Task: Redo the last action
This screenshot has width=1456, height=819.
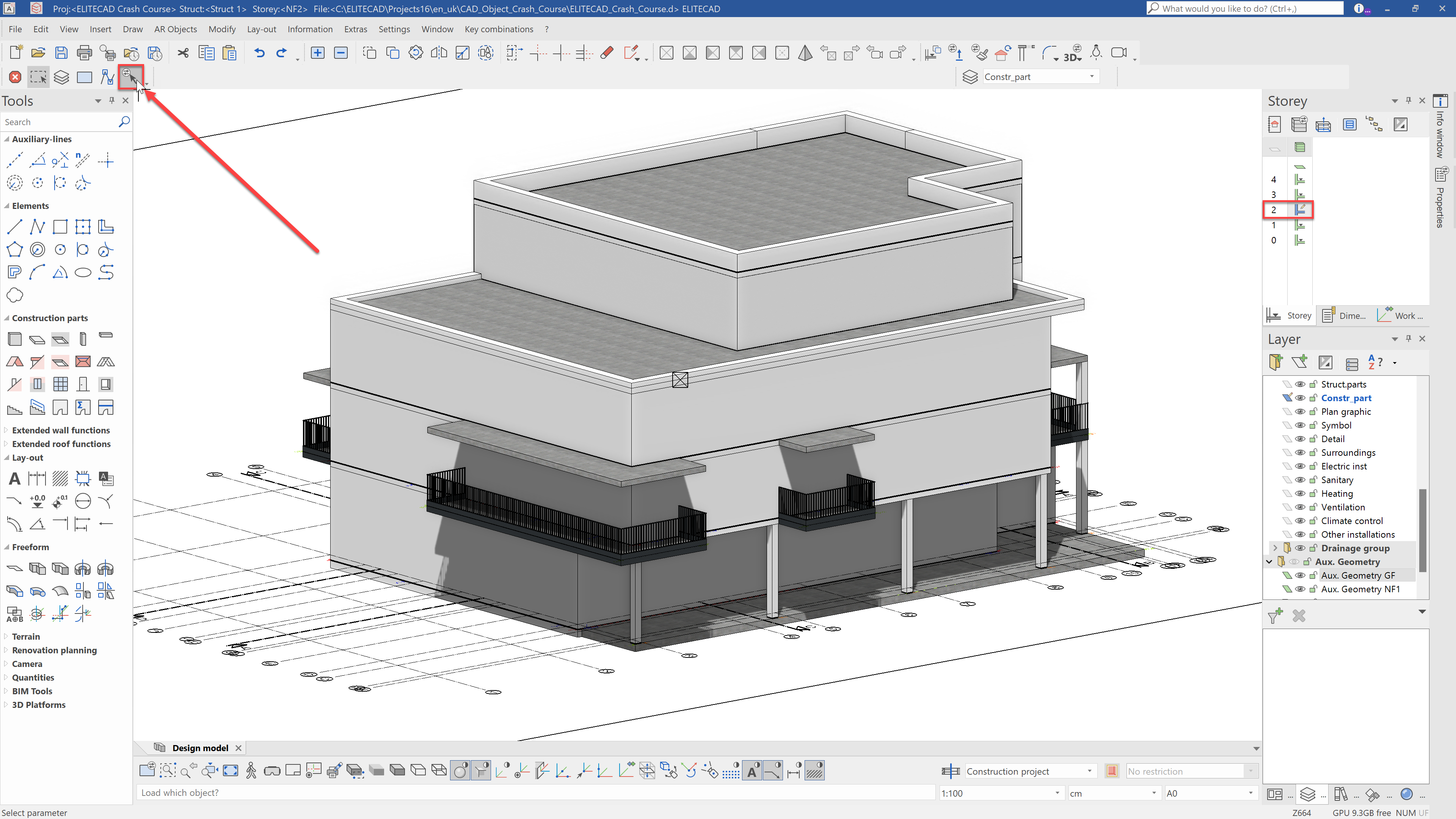Action: tap(281, 52)
